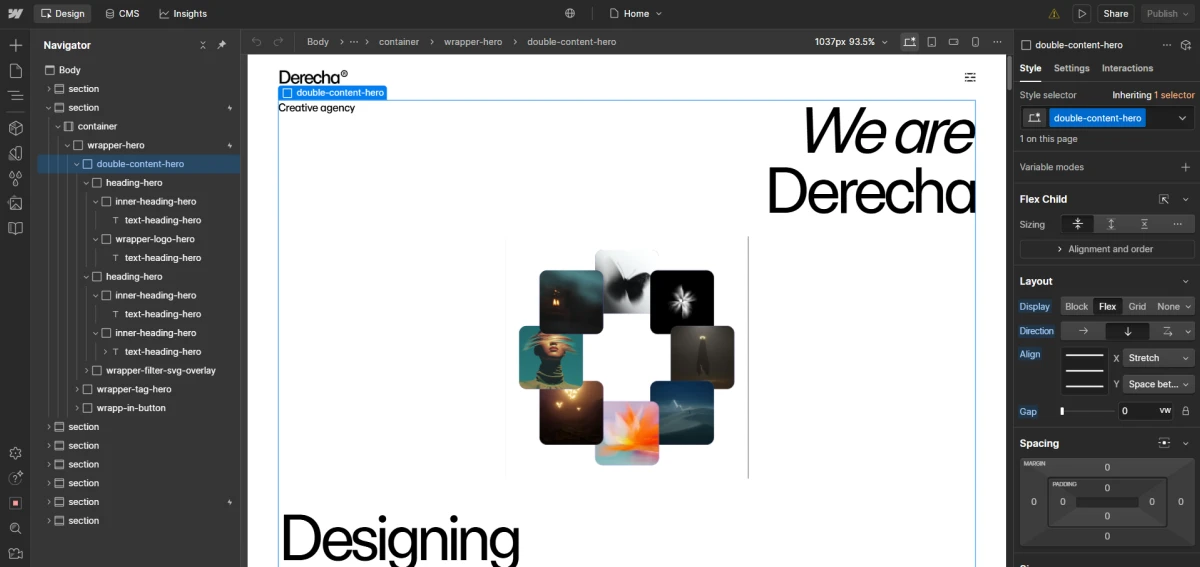Image resolution: width=1200 pixels, height=567 pixels.
Task: Open the Style selectors droplets panel
Action: tap(15, 178)
